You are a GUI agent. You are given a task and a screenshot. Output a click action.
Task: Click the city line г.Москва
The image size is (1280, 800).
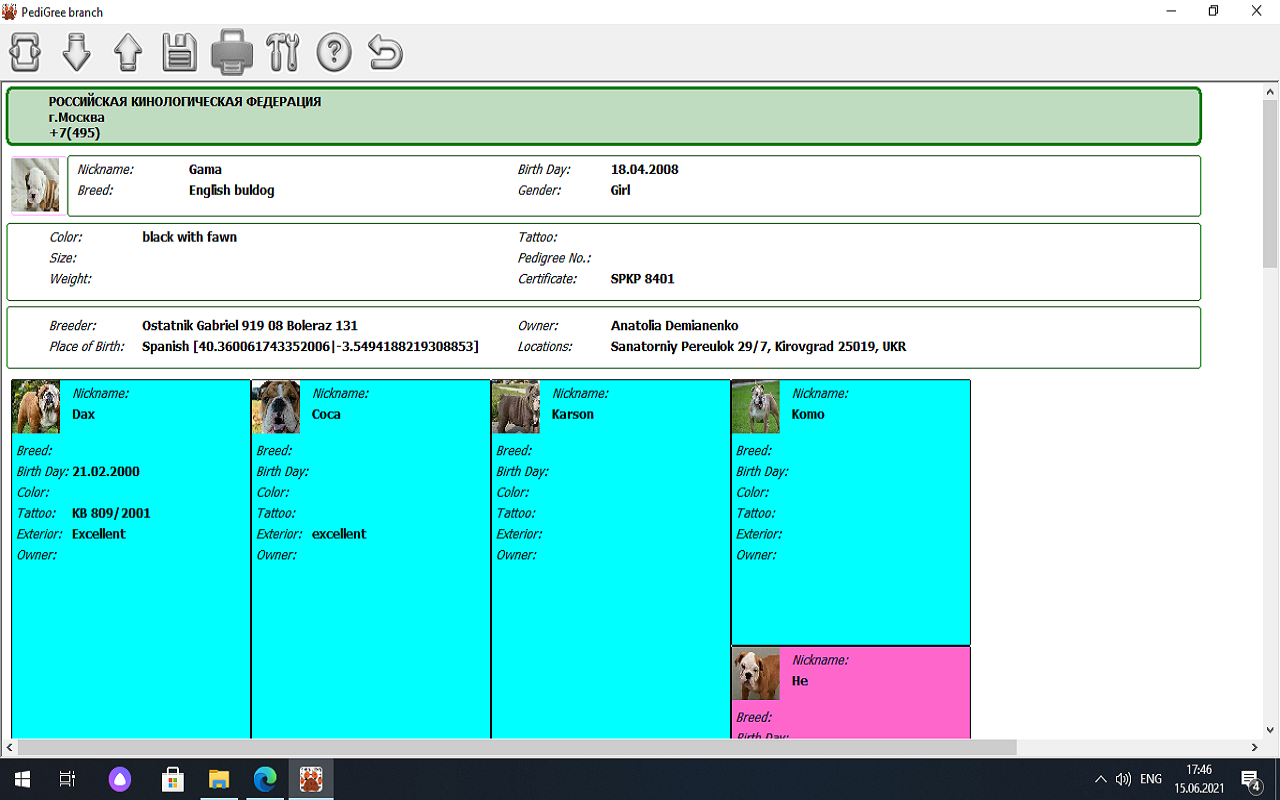coord(76,118)
